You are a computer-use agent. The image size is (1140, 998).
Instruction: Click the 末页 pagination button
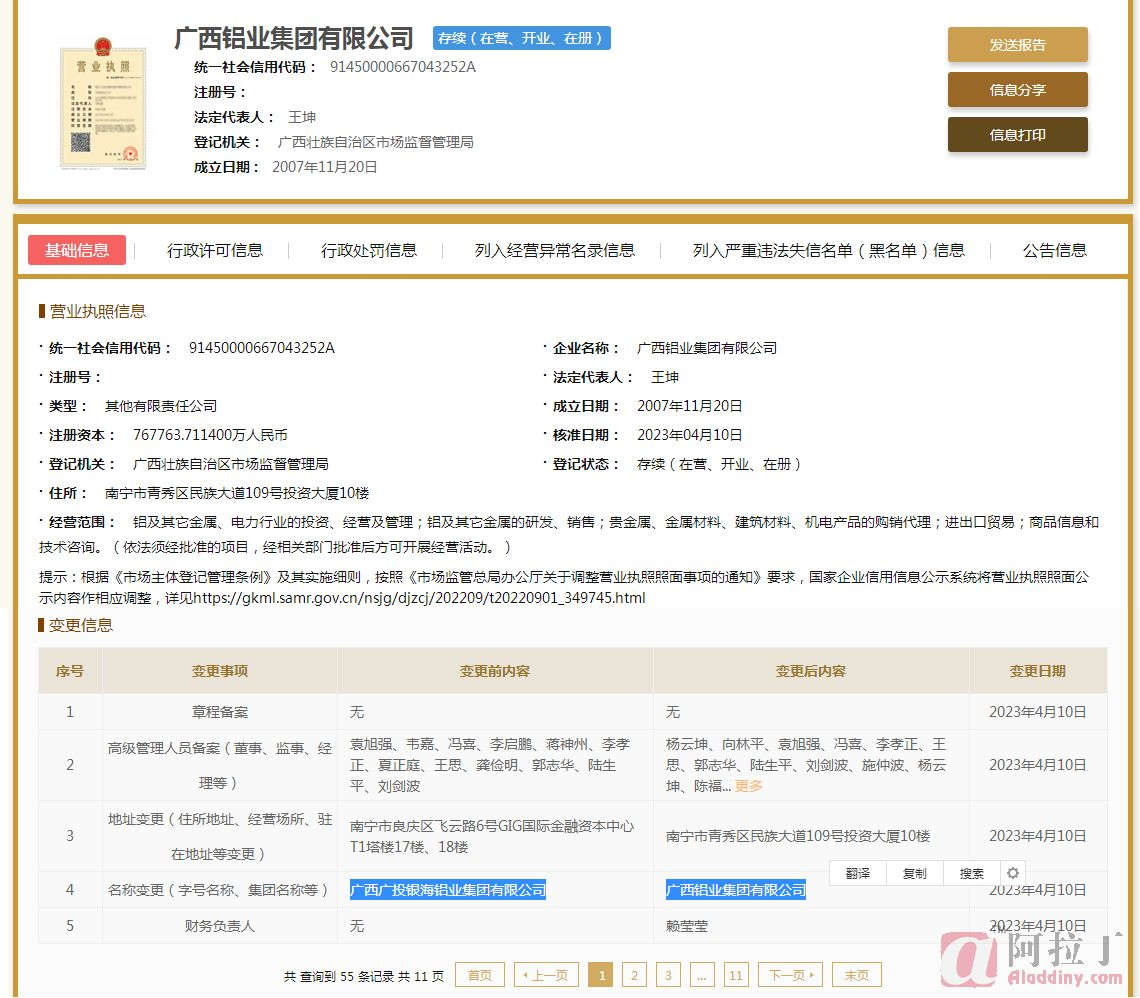click(857, 975)
